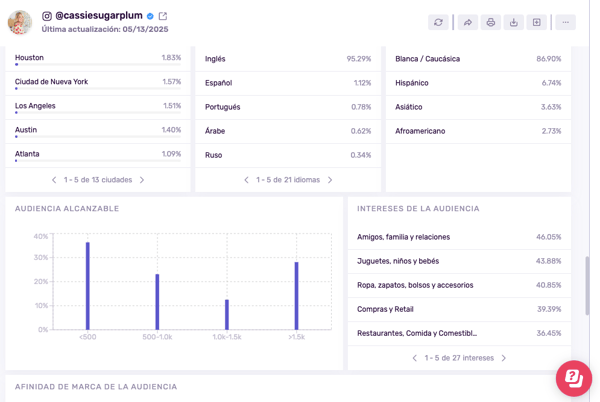Click the add-to-list plus icon
The image size is (600, 402).
536,22
